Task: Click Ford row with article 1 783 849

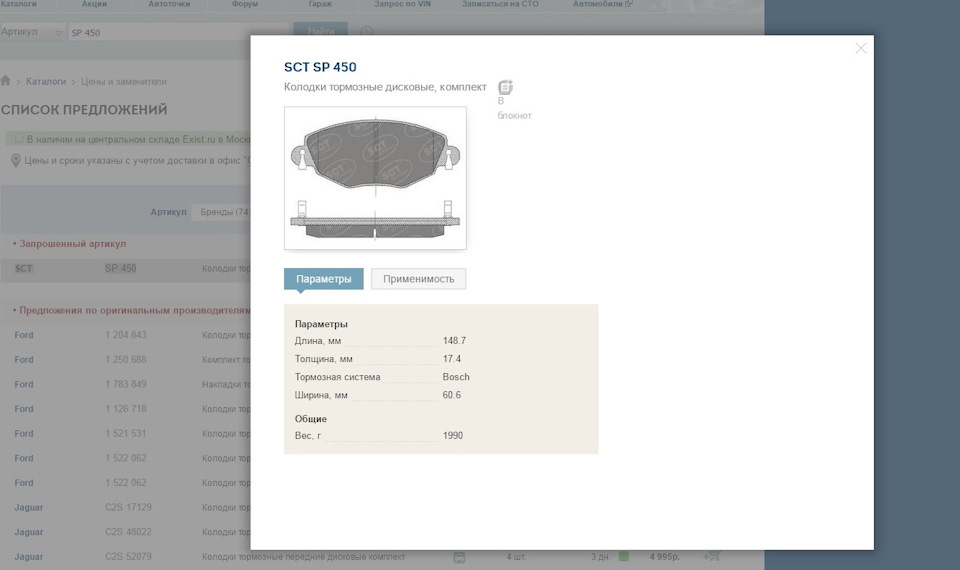Action: pyautogui.click(x=126, y=384)
